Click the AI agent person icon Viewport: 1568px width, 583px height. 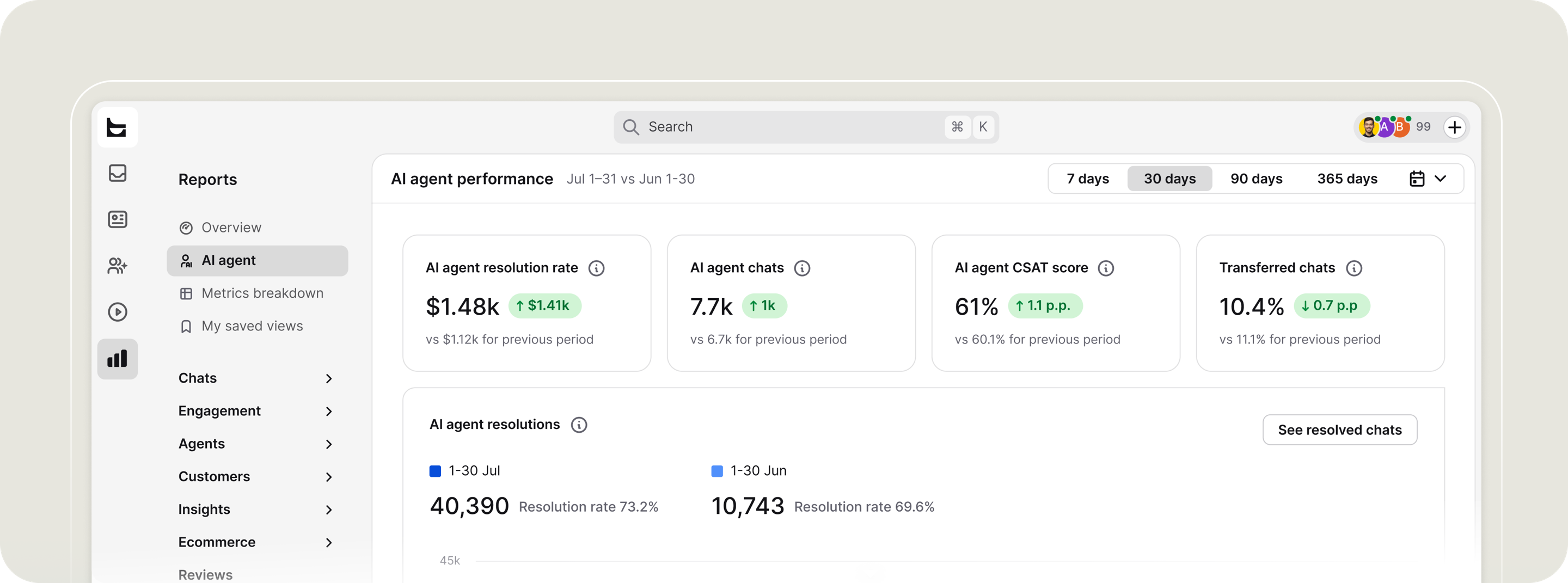(x=186, y=261)
